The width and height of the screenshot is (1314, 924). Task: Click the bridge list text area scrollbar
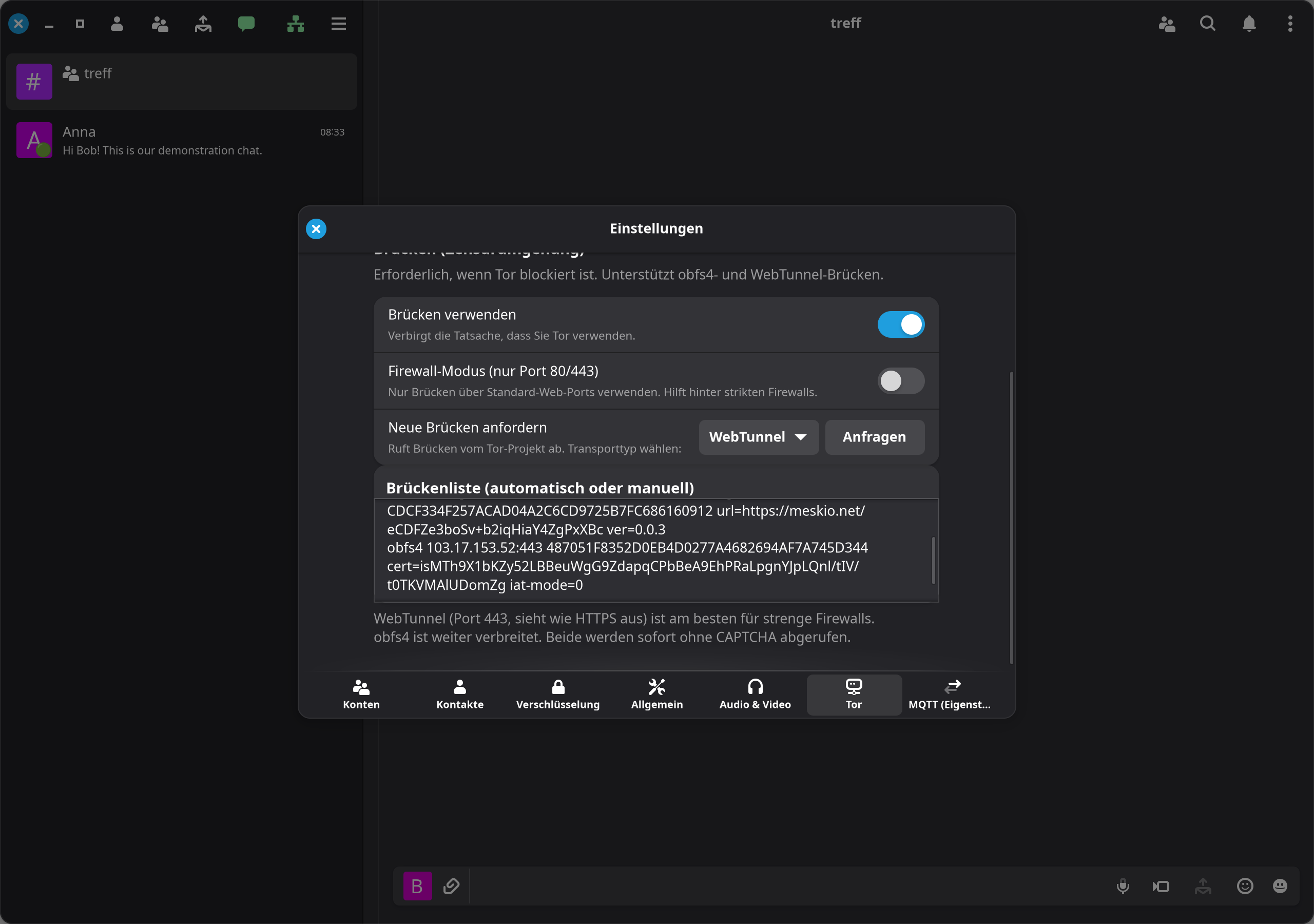point(934,561)
